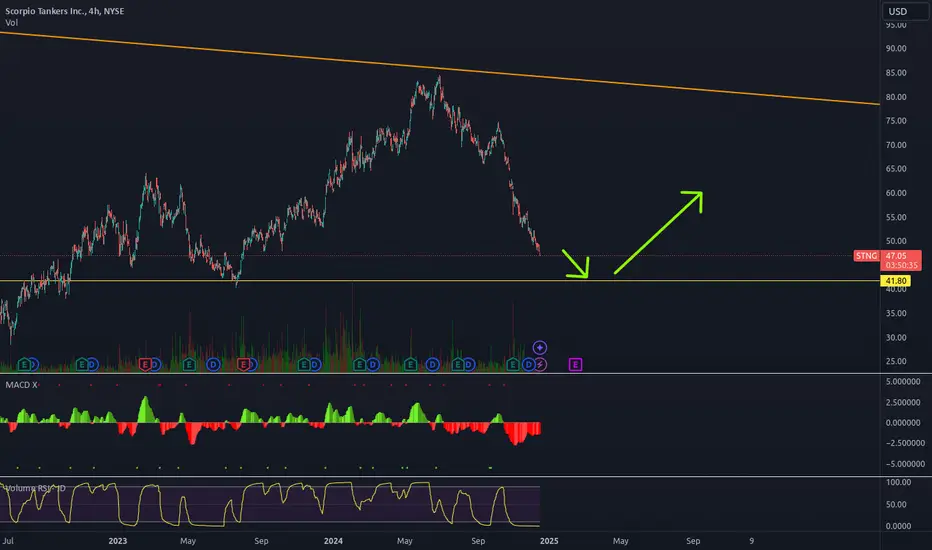Click the lightning bolt event icon
This screenshot has height=550, width=932.
[x=540, y=364]
